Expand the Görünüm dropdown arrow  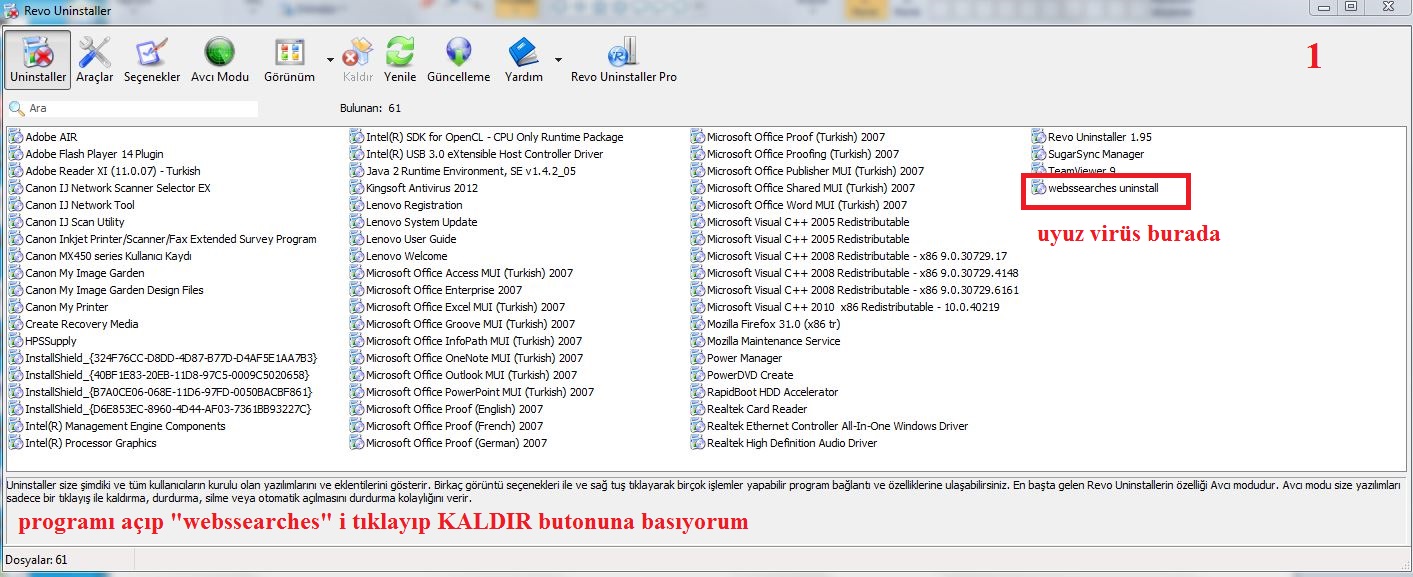tap(329, 59)
